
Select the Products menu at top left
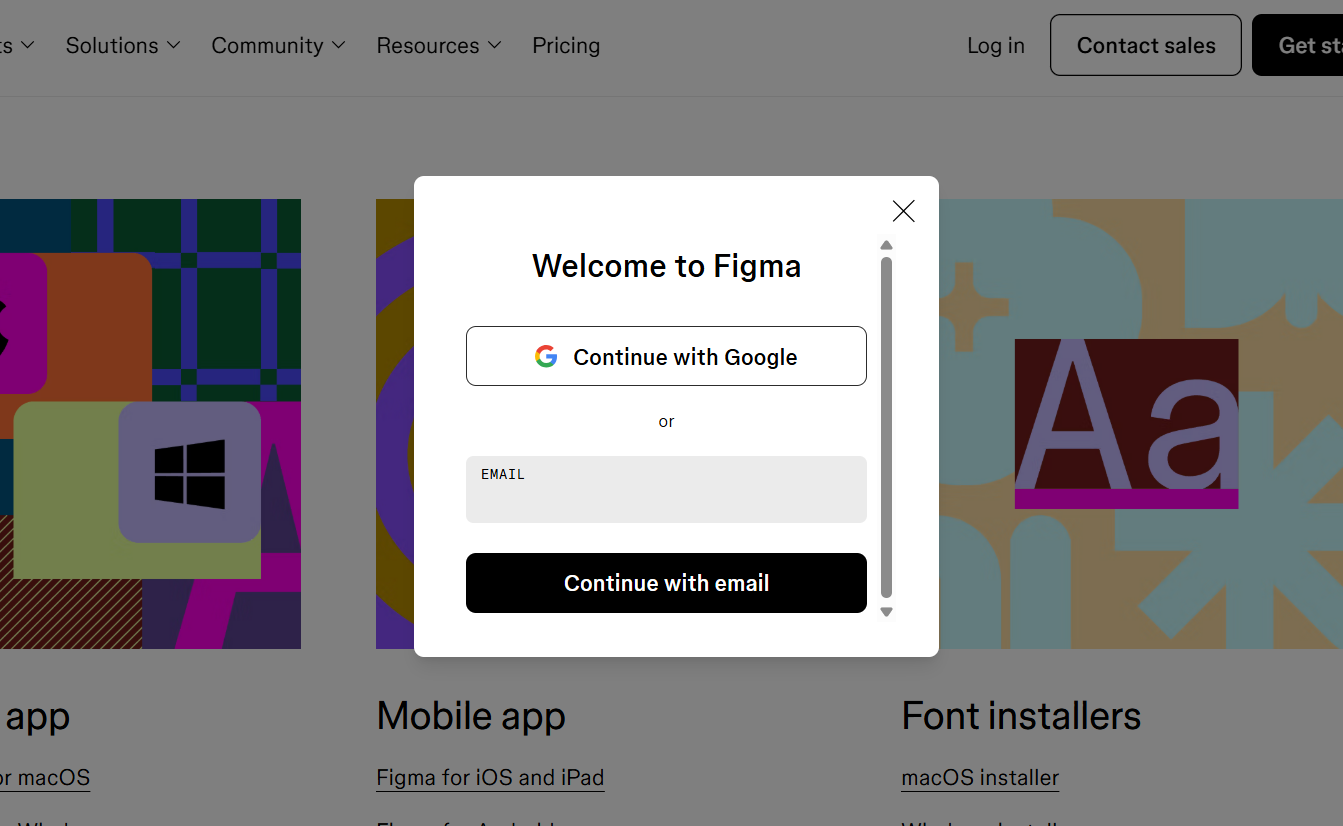(x=15, y=45)
